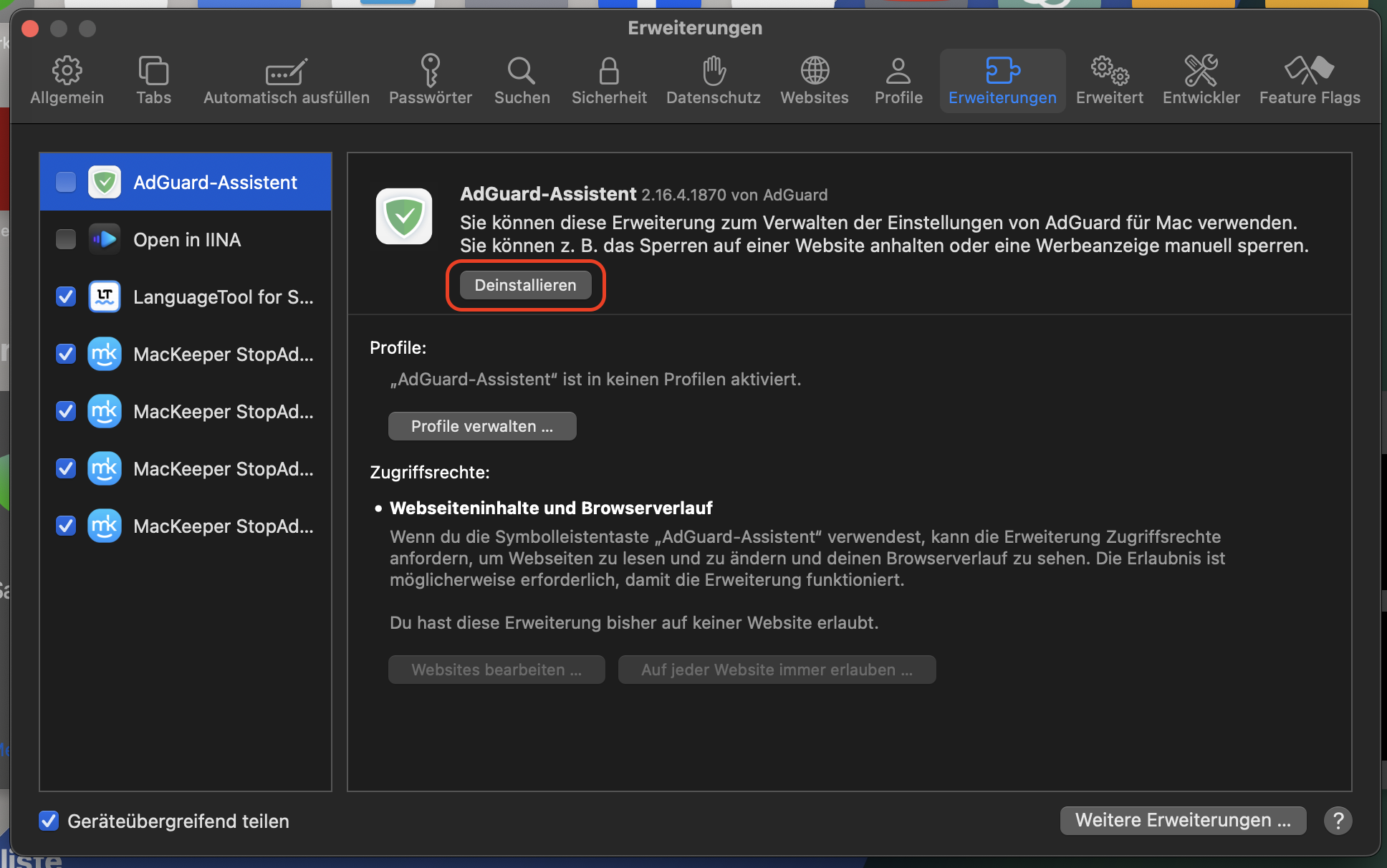Image resolution: width=1387 pixels, height=868 pixels.
Task: Click the red close window button
Action: pos(30,29)
